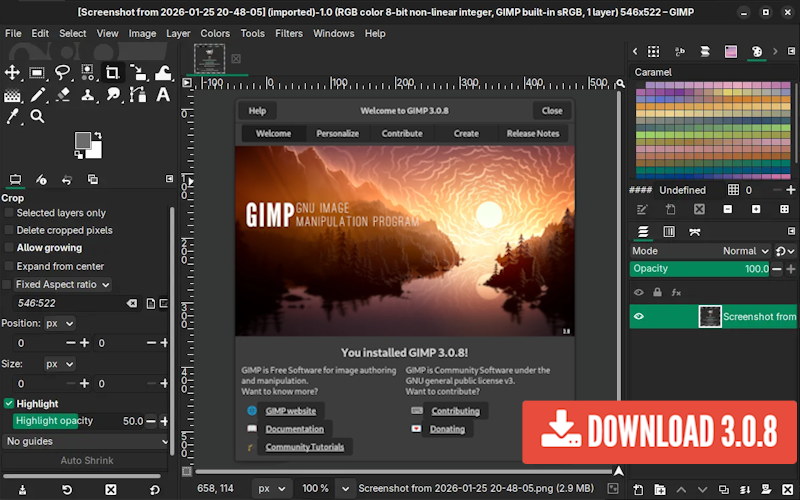Enable the Delete cropped pixels checkbox

point(10,230)
